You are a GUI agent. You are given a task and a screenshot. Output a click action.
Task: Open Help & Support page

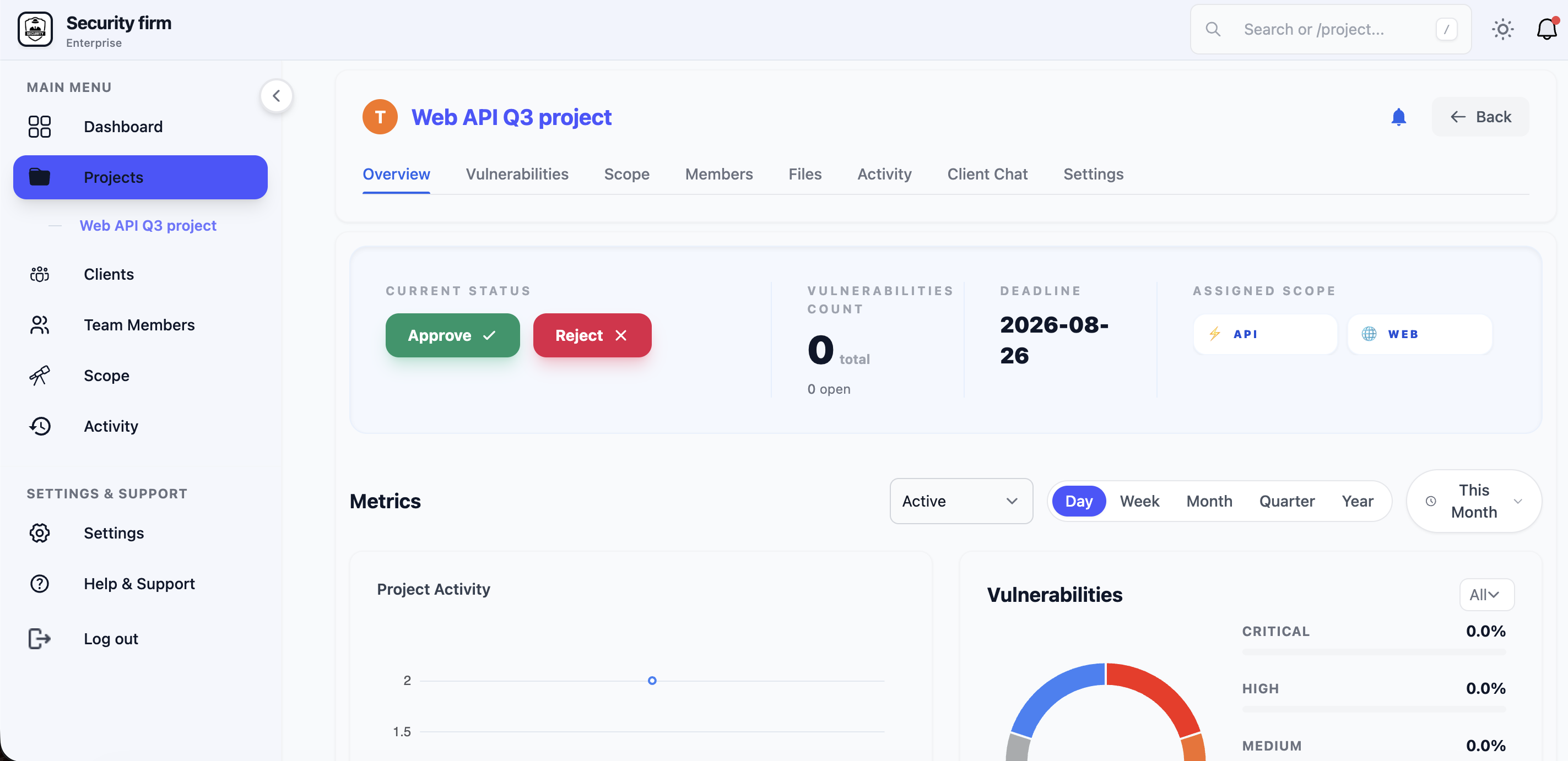(x=140, y=583)
